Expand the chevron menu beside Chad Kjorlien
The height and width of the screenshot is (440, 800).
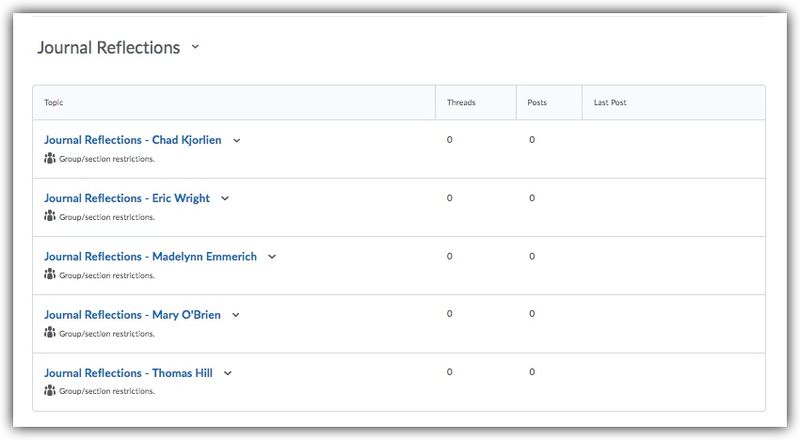237,141
